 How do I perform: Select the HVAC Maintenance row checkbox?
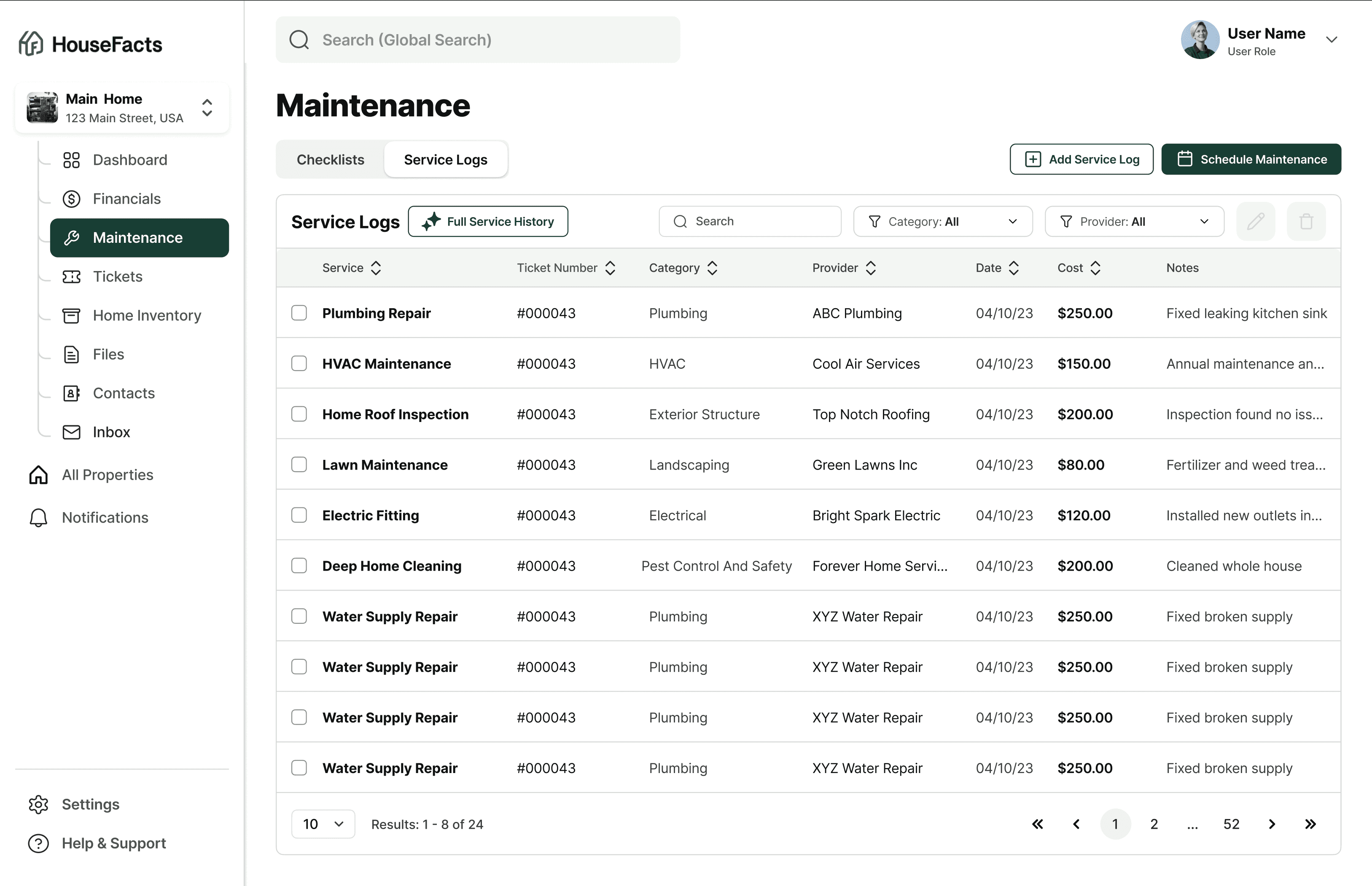coord(299,363)
